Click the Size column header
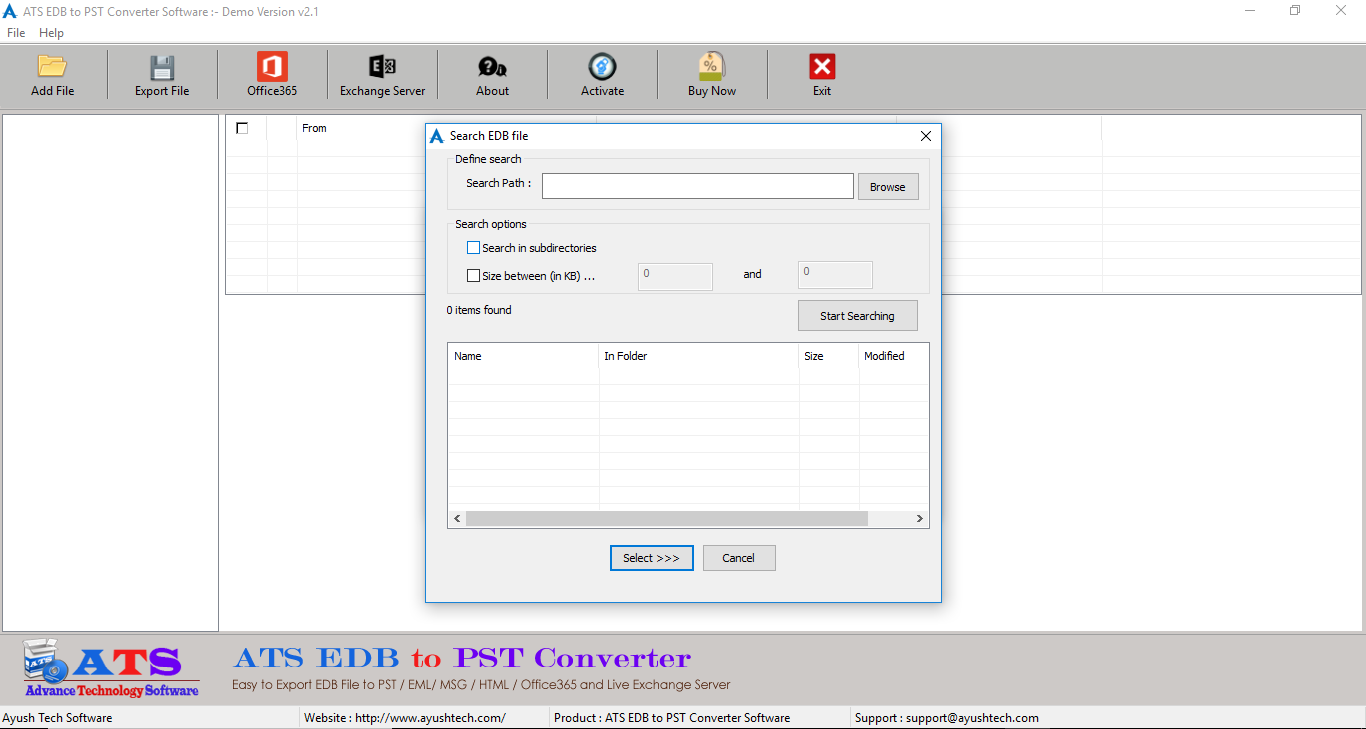The image size is (1366, 729). (x=829, y=356)
